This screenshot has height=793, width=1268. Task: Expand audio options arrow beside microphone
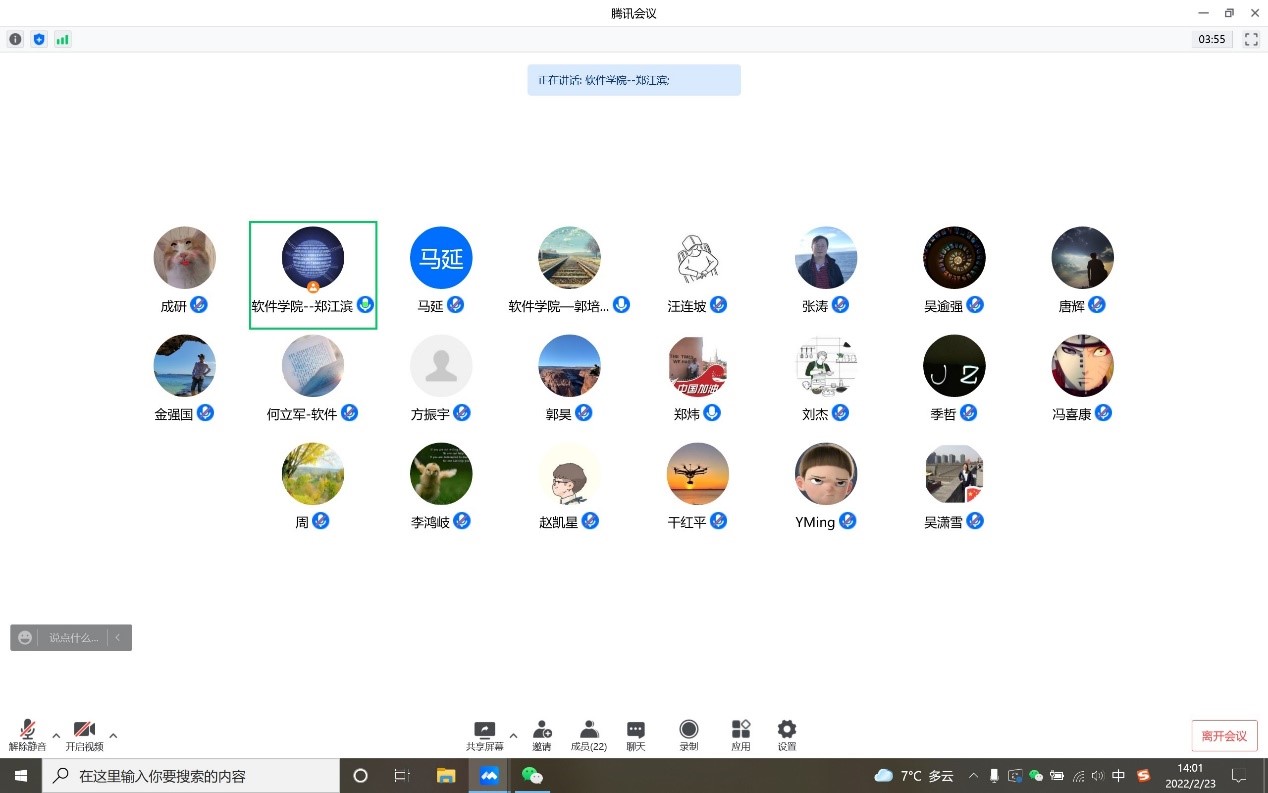(x=56, y=735)
